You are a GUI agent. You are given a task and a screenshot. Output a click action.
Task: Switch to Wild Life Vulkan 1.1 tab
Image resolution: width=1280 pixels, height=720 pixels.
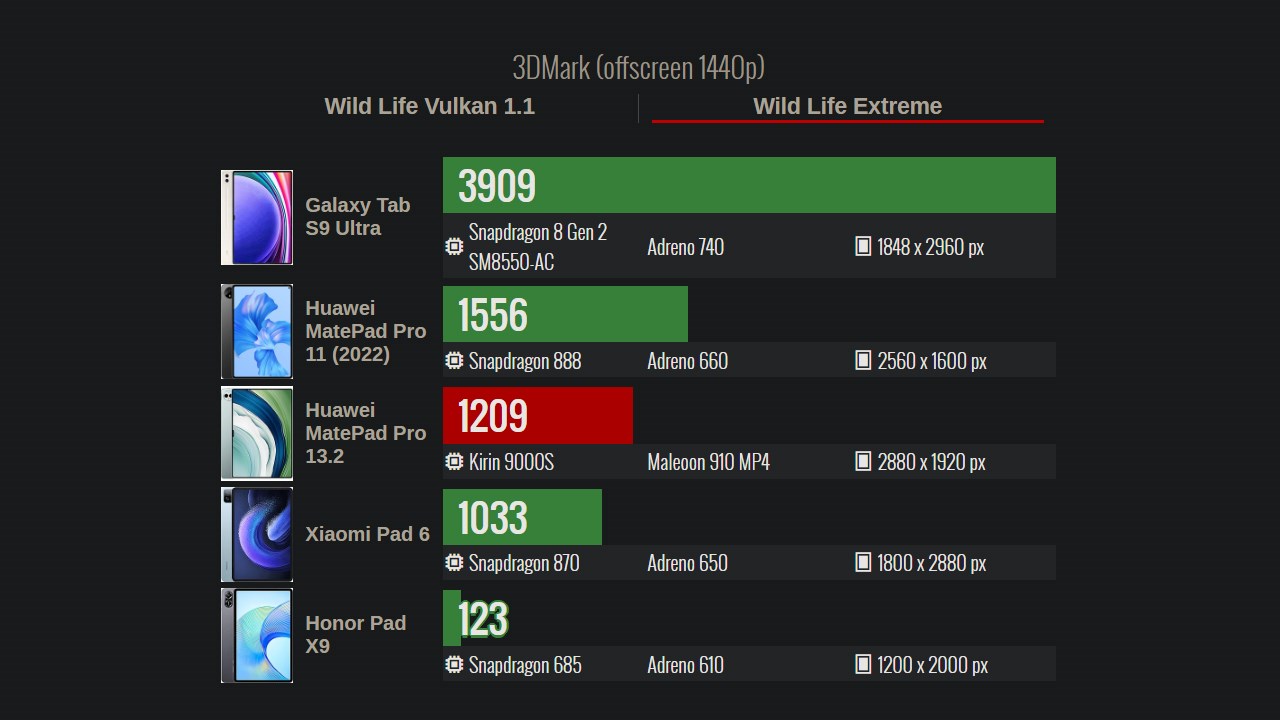coord(429,106)
